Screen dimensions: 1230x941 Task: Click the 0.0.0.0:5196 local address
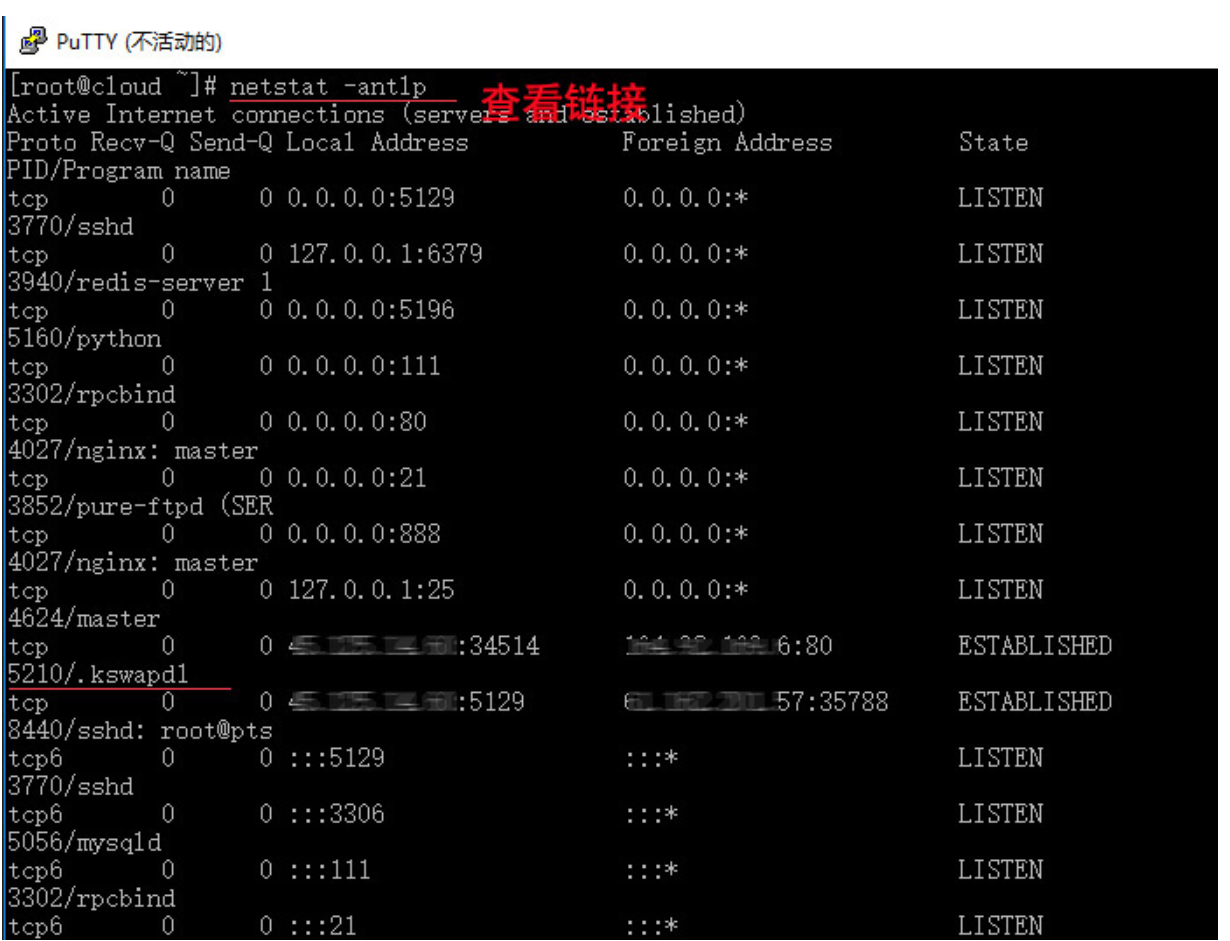point(371,311)
